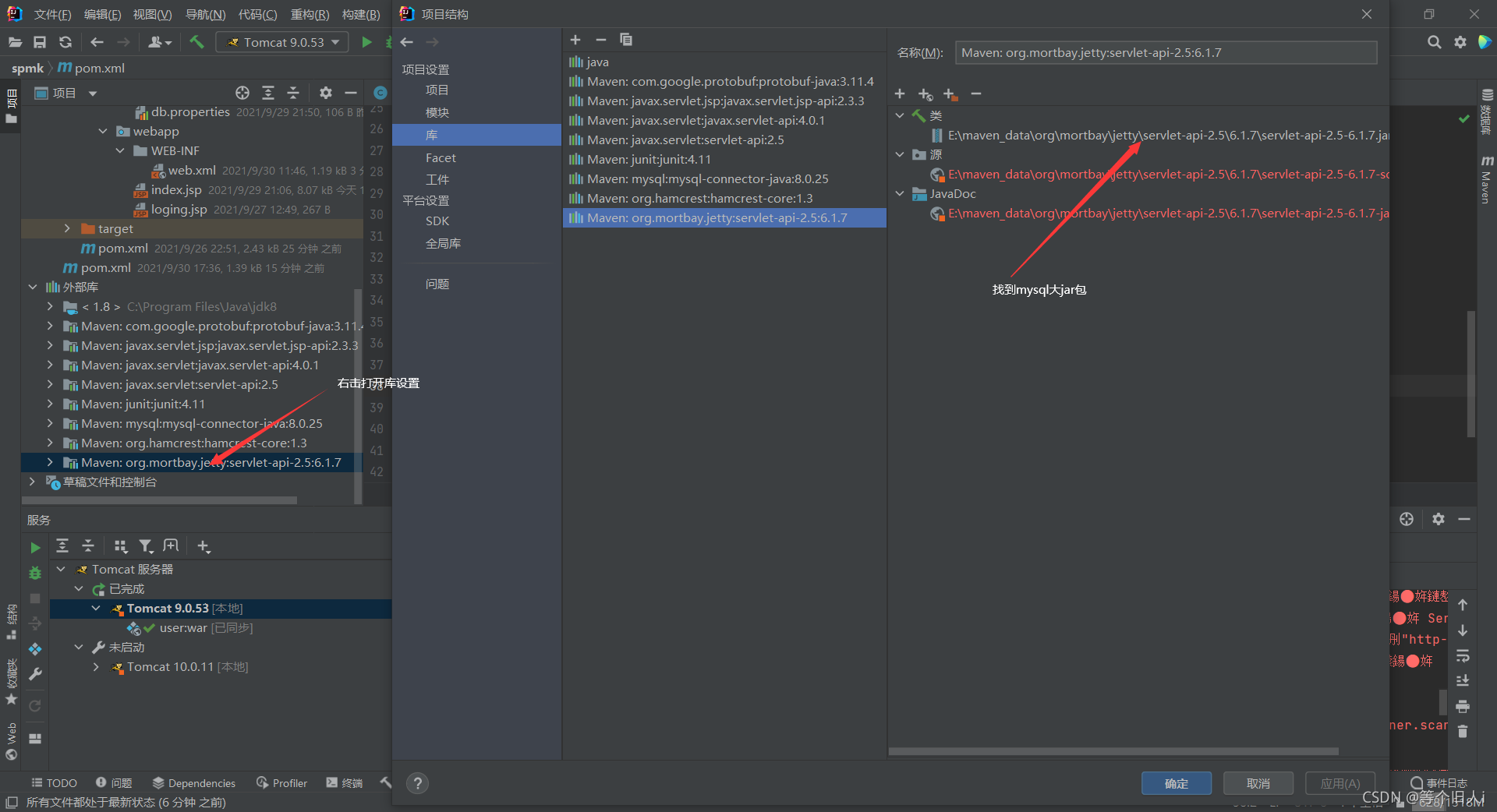This screenshot has height=812, width=1497.
Task: Select Maven: mysql:mysql-connector-java:8.0.25 in library list
Action: pos(724,178)
